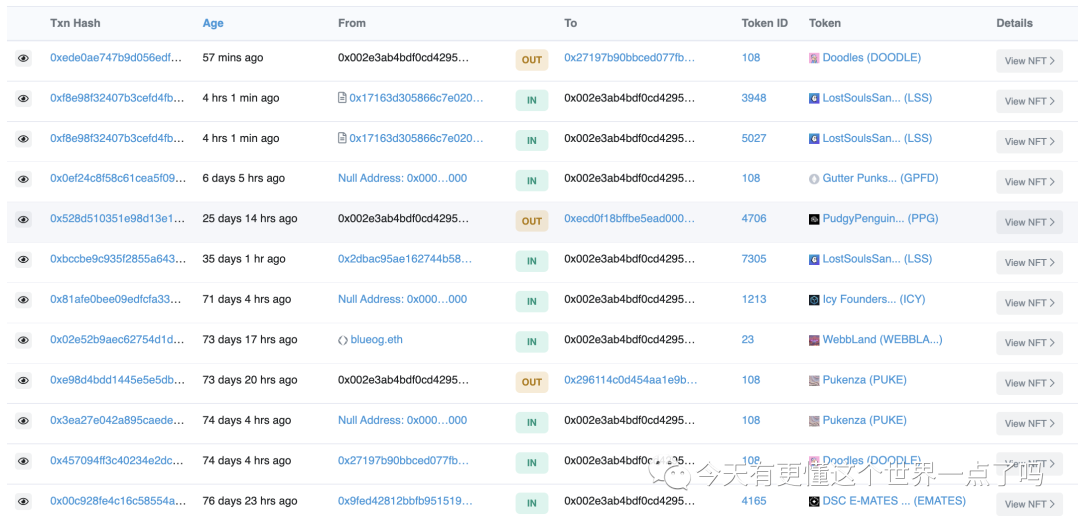Click the eye icon for txn 0x457094ff3c40234e2dc
Viewport: 1080px width, 522px height.
pyautogui.click(x=23, y=462)
